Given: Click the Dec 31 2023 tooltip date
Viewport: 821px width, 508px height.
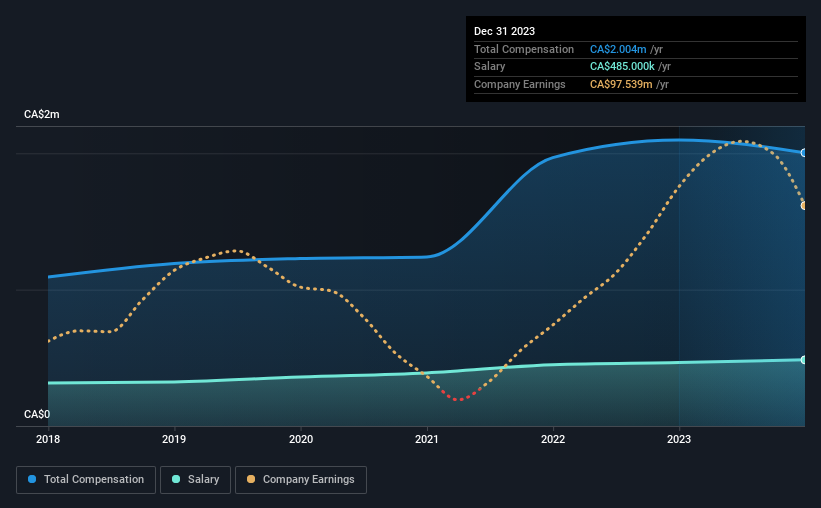Looking at the screenshot, I should coord(504,31).
